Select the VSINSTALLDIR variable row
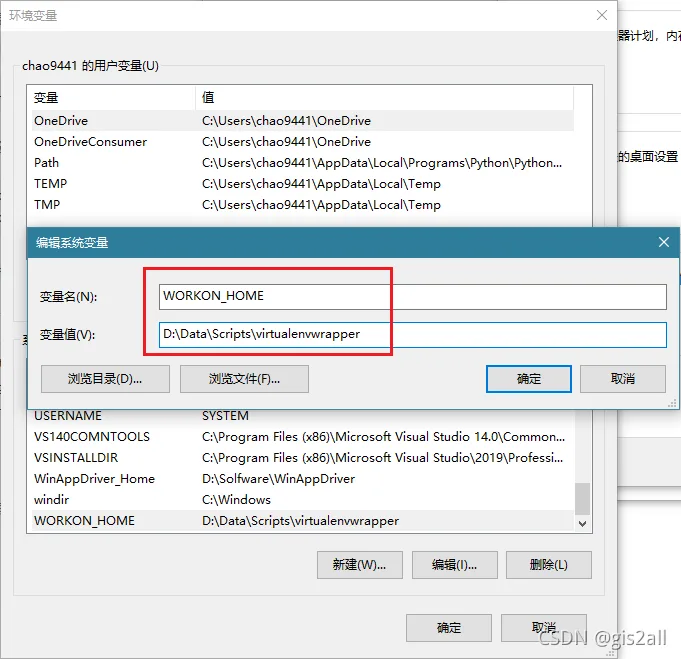Viewport: 681px width, 659px height. pos(303,458)
